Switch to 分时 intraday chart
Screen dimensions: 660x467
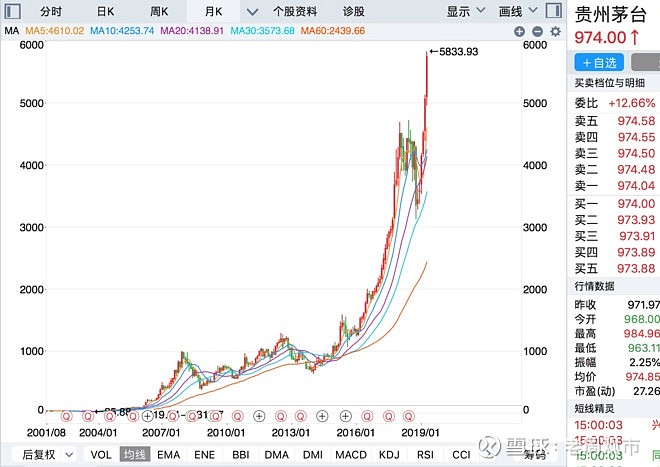pyautogui.click(x=51, y=11)
